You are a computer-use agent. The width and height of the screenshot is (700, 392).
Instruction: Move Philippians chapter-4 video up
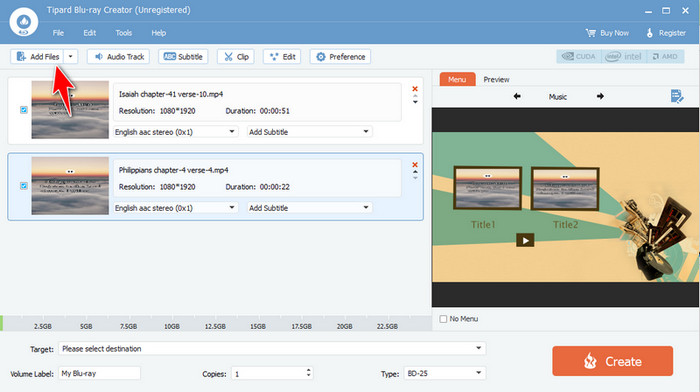(x=415, y=172)
